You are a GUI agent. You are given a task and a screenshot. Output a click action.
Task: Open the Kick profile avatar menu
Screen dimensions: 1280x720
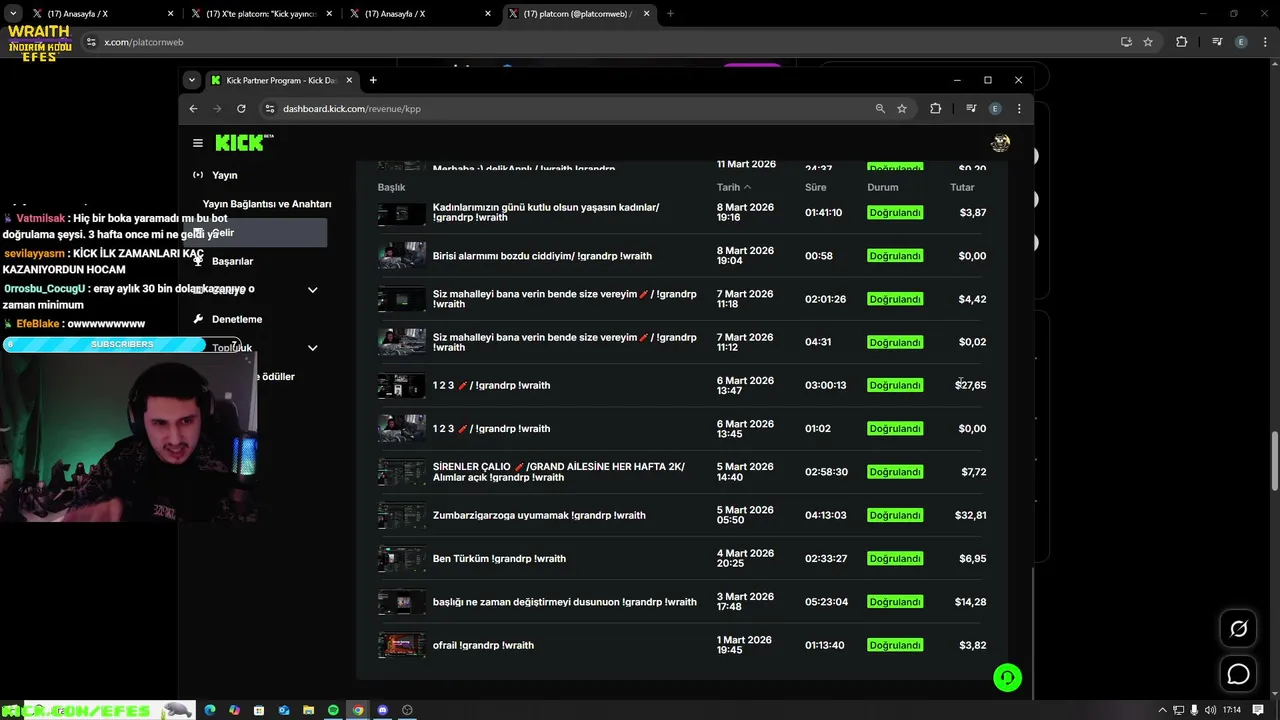[1000, 143]
